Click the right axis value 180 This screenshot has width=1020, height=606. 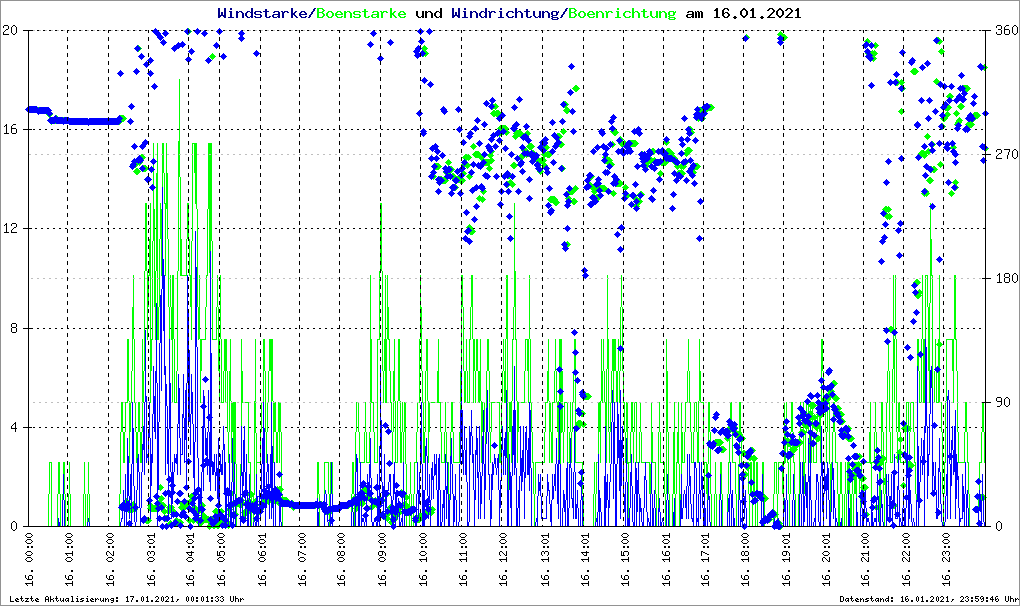pos(1005,279)
